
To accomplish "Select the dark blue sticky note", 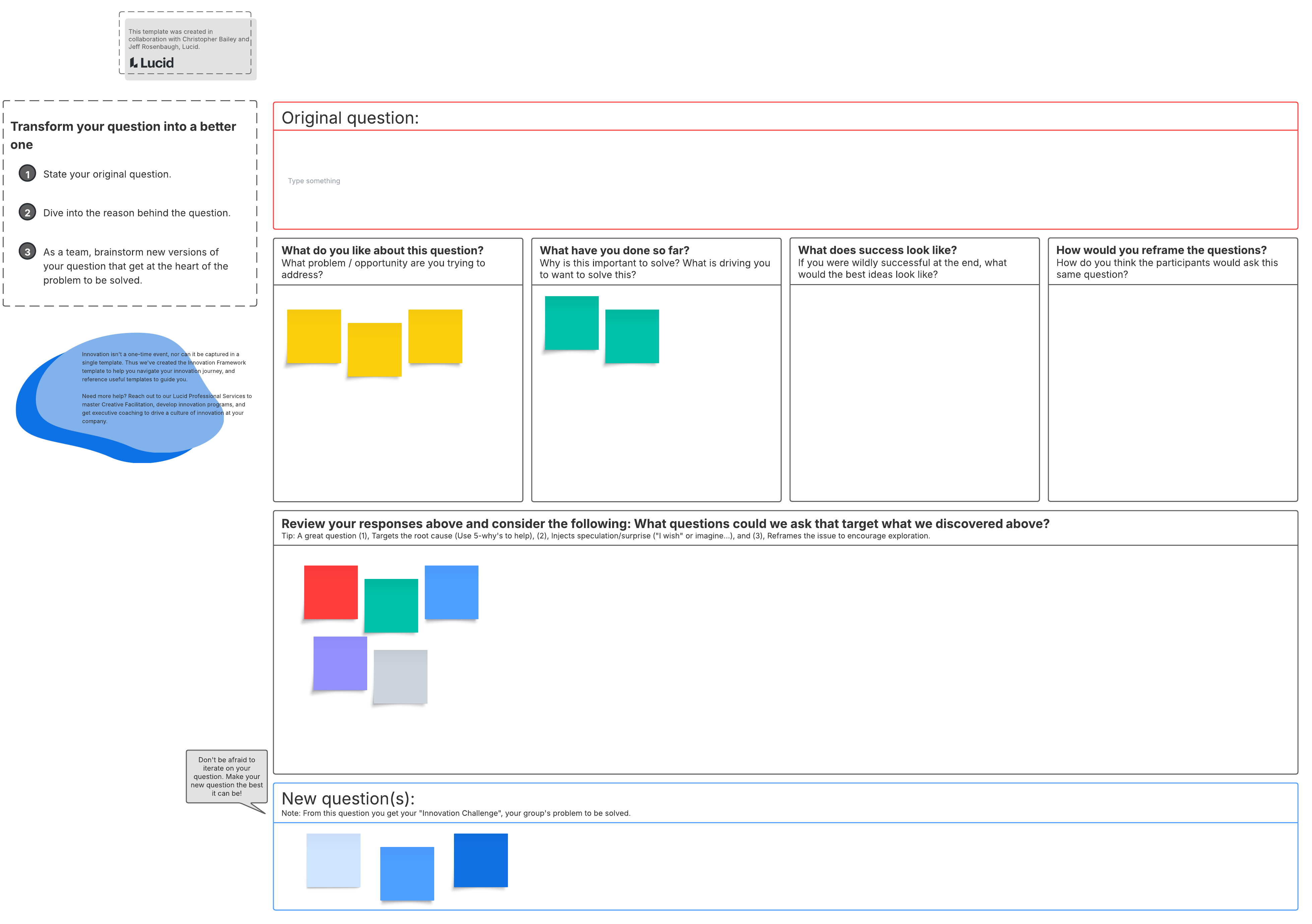I will 480,860.
